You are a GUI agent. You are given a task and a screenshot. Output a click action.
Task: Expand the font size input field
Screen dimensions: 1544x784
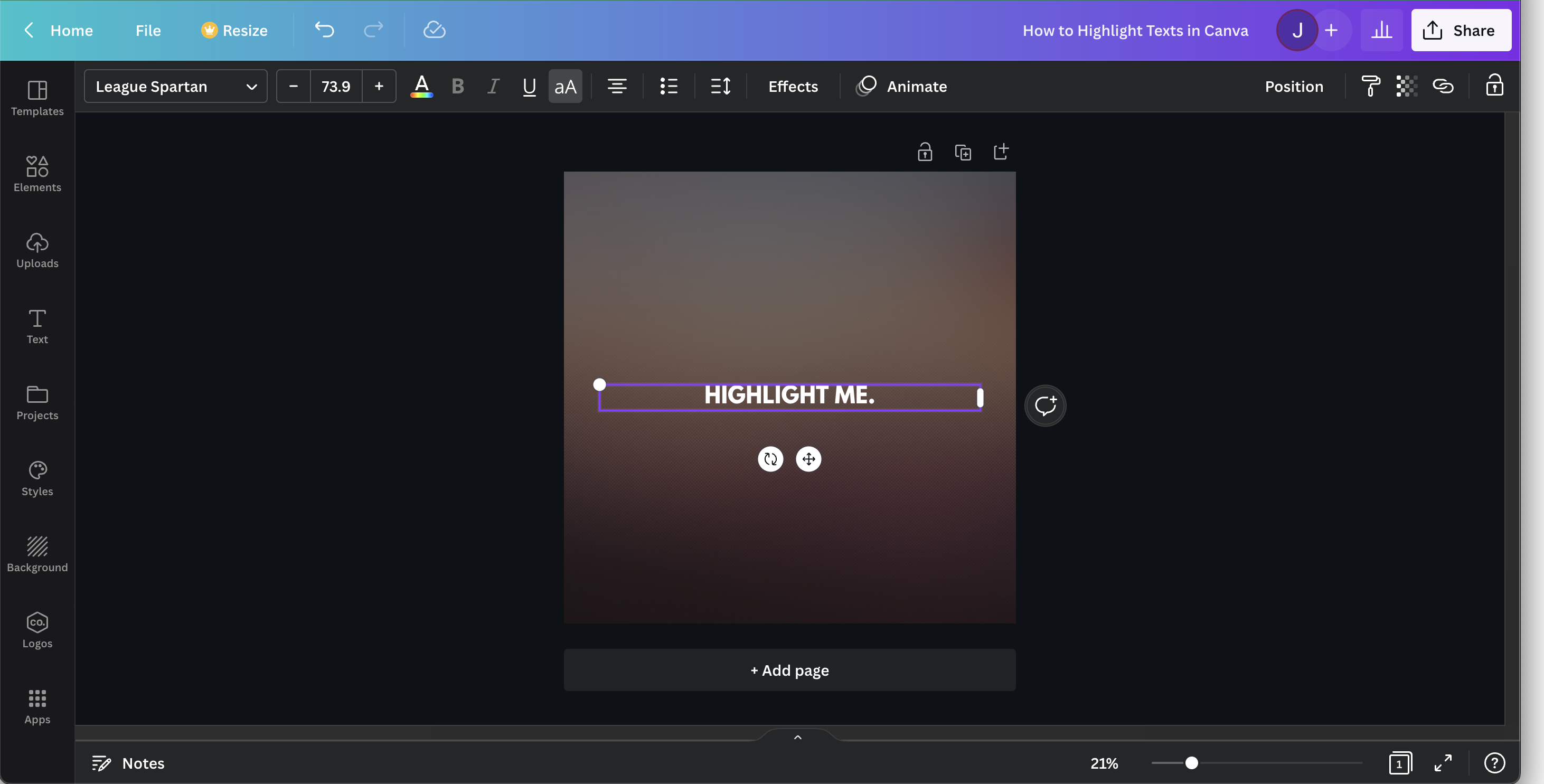pyautogui.click(x=336, y=85)
